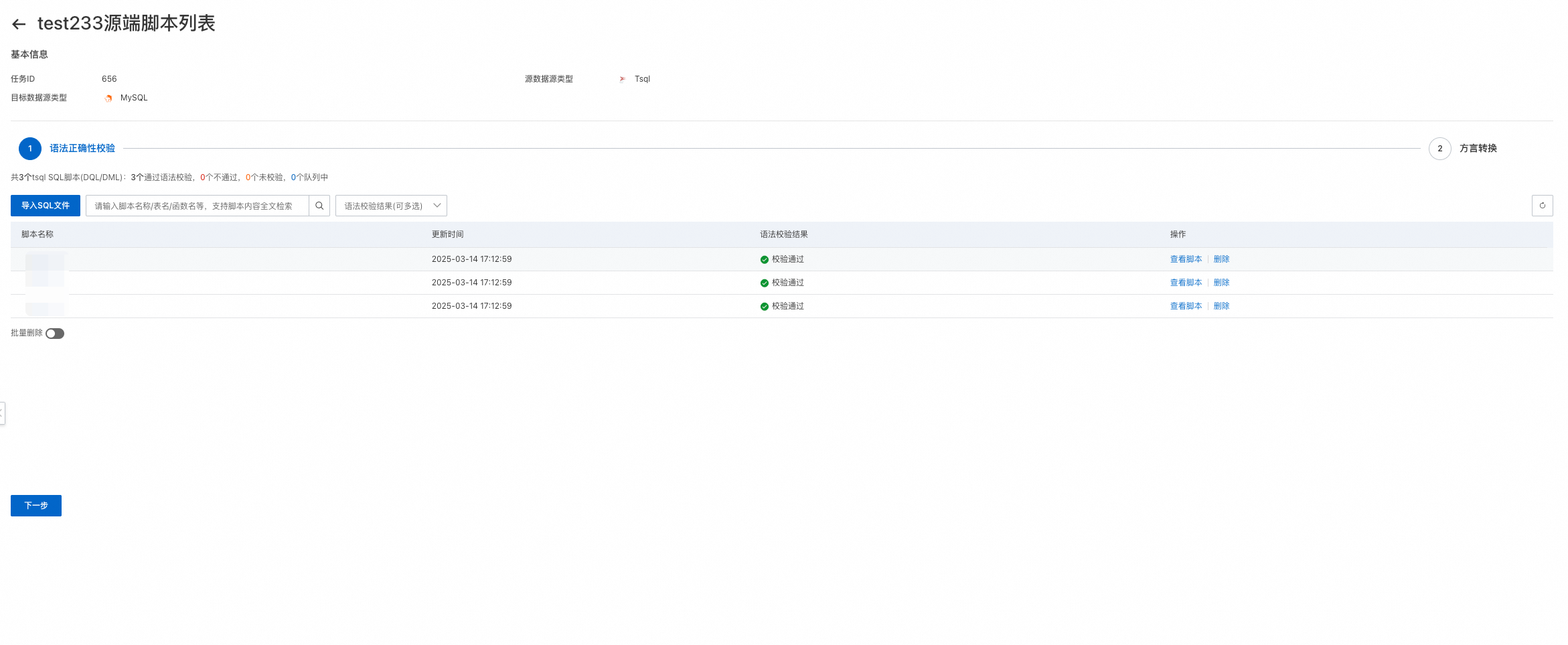
Task: Click the green check icon in the first row
Action: pos(764,260)
